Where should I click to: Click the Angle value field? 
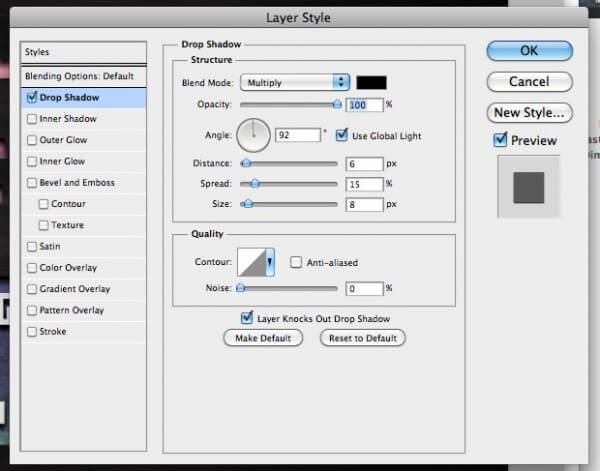(298, 135)
